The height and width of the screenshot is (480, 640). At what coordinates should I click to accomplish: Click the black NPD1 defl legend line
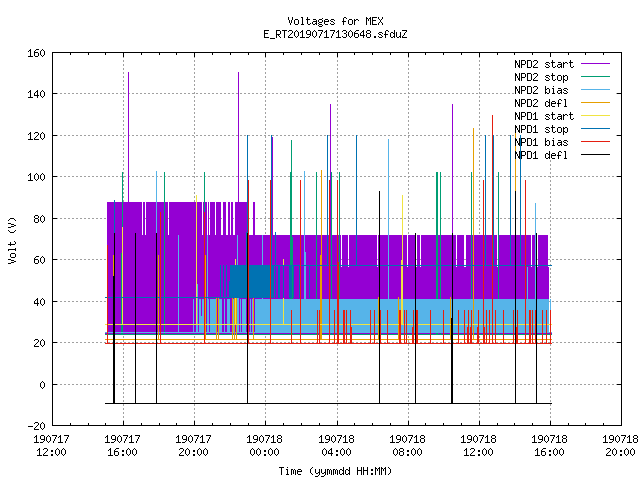(596, 155)
